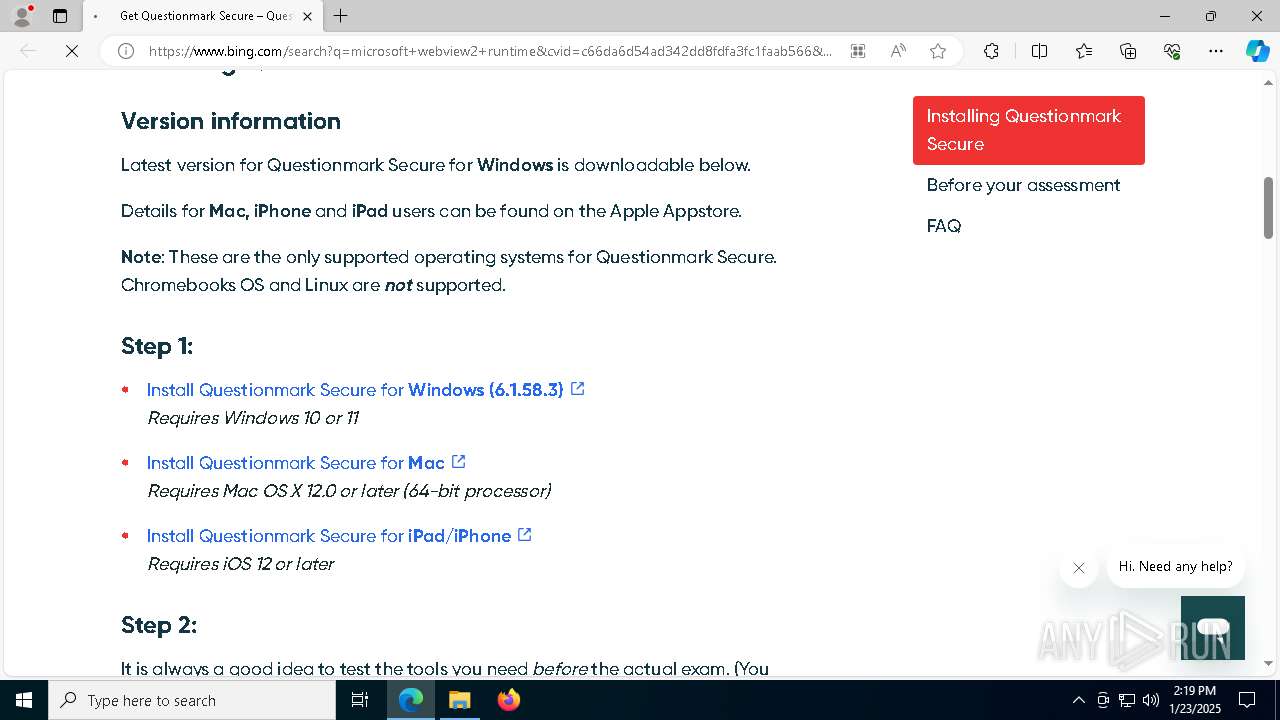Click the Hi. Need any help? message

point(1175,566)
